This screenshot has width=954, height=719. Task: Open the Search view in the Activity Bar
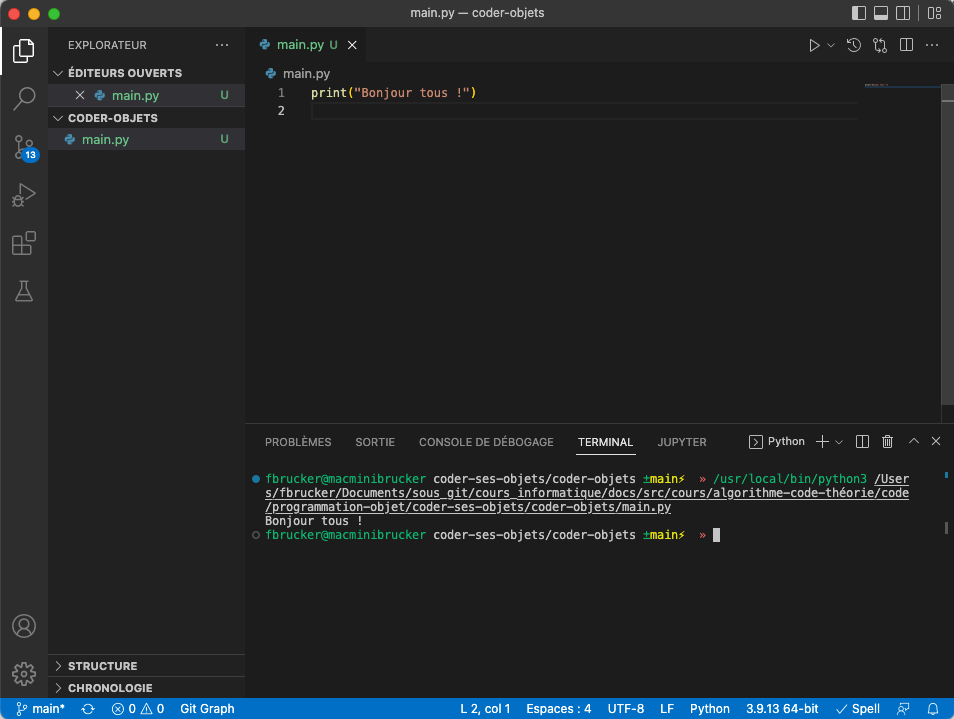click(24, 98)
